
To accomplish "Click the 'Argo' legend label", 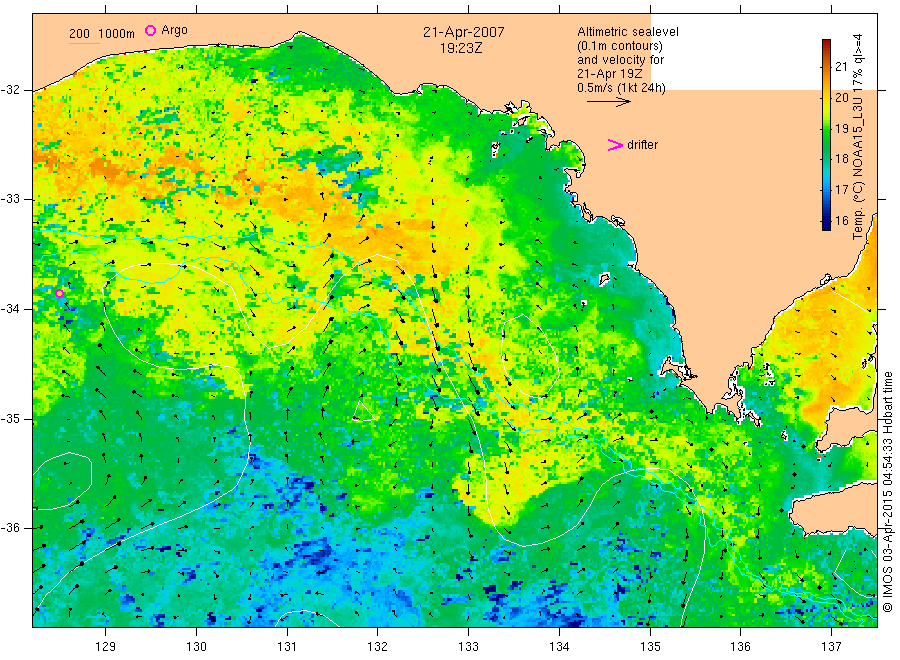I will point(174,30).
